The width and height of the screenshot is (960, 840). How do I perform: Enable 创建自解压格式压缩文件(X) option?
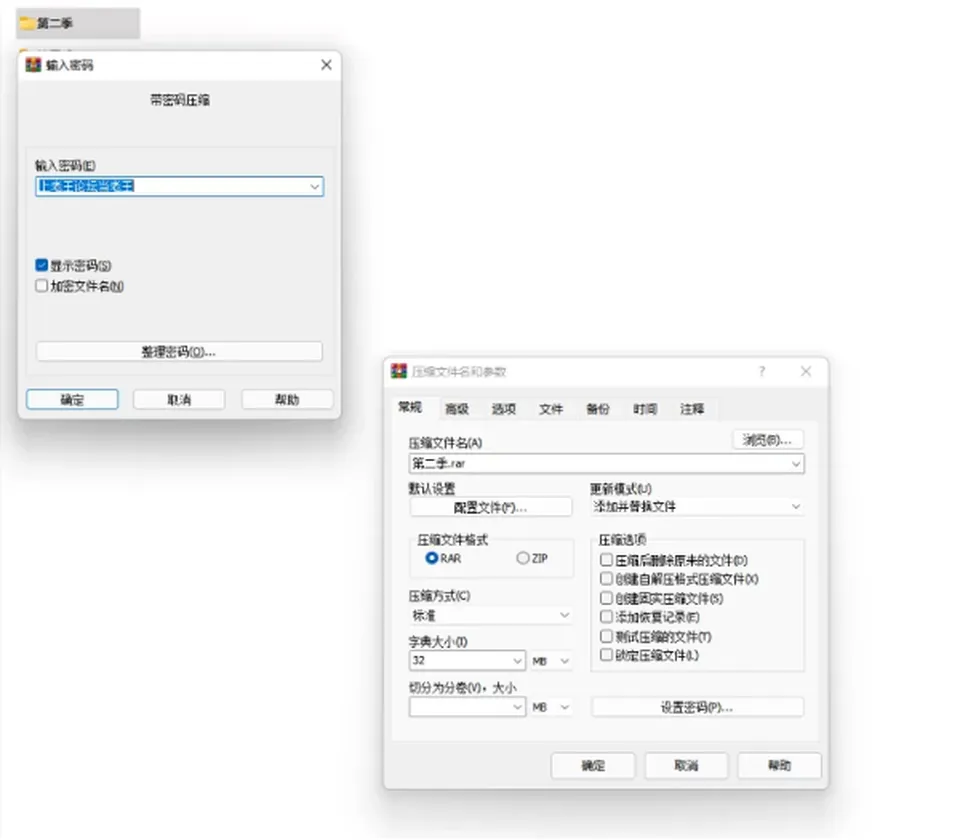point(606,579)
